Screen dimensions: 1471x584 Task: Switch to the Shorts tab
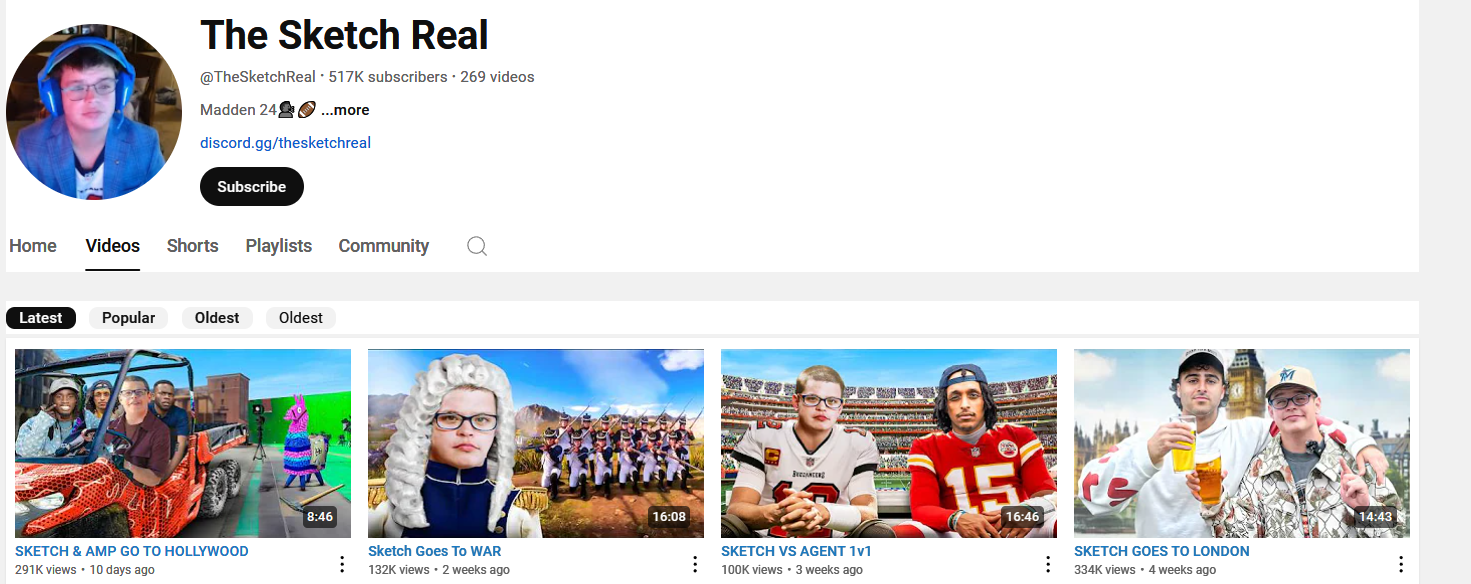tap(192, 246)
